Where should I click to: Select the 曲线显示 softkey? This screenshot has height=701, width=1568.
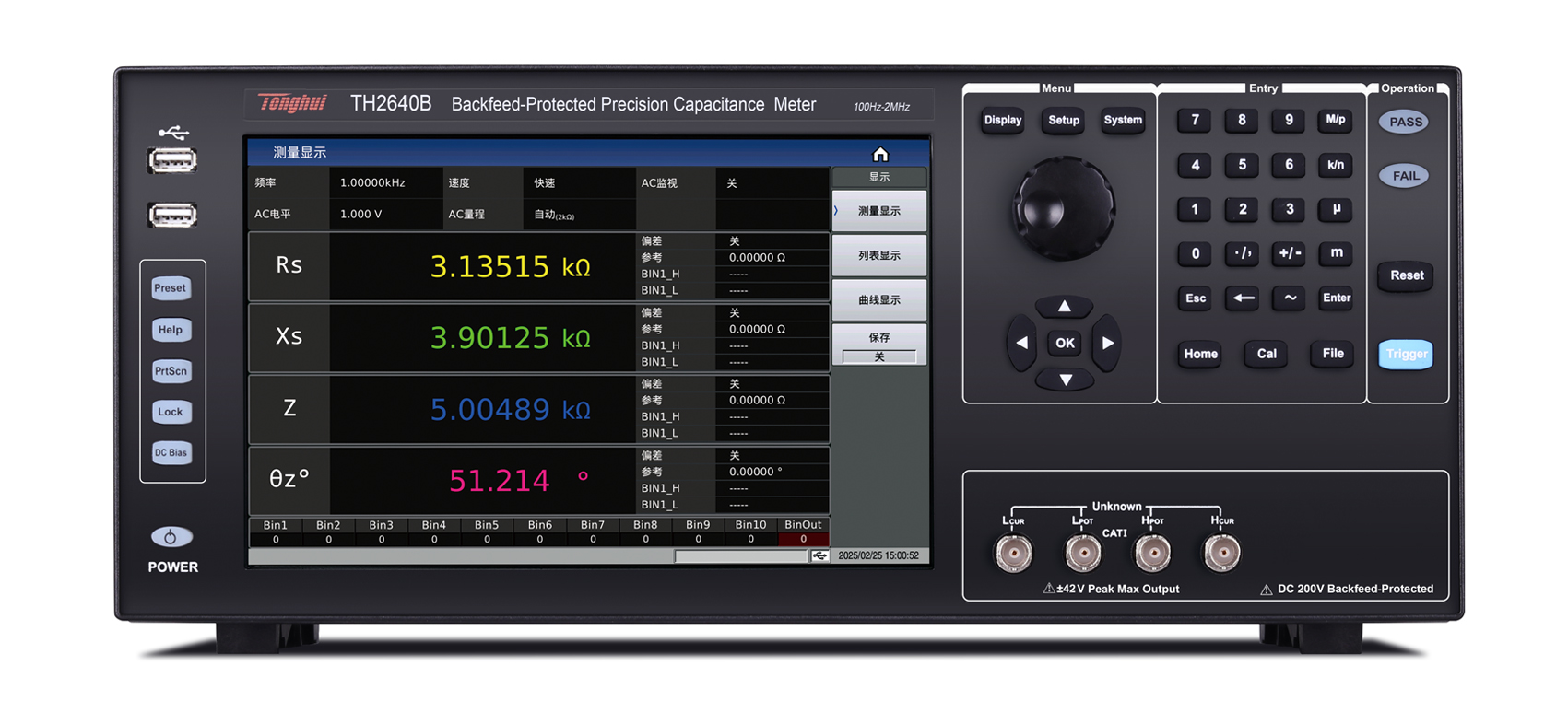pos(878,300)
